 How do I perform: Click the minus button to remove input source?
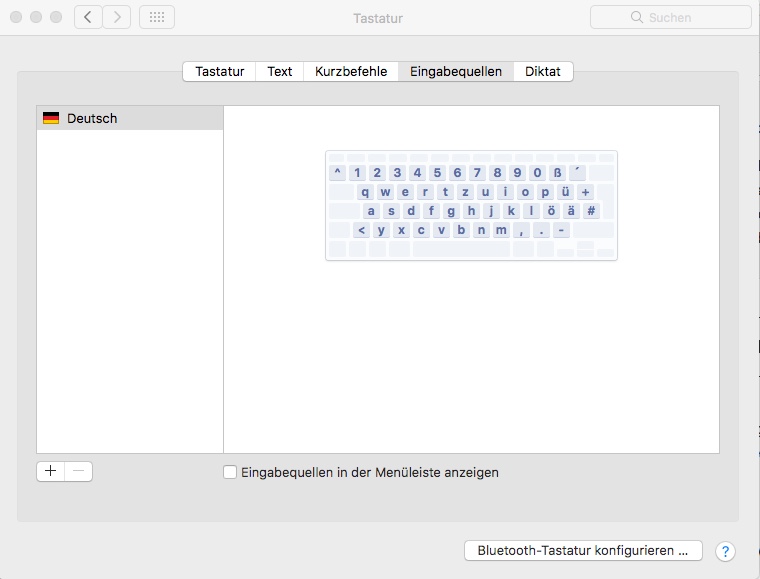click(x=79, y=471)
